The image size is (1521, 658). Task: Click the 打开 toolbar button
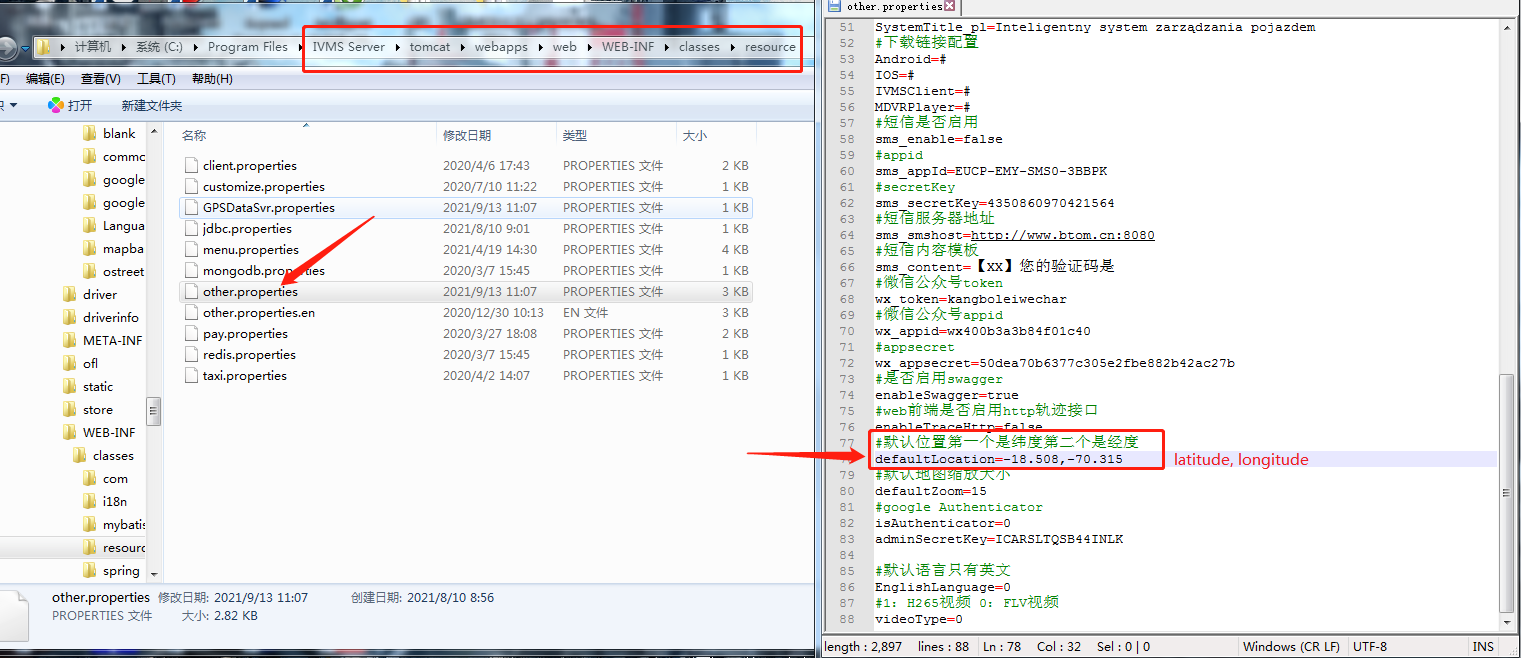tap(70, 105)
